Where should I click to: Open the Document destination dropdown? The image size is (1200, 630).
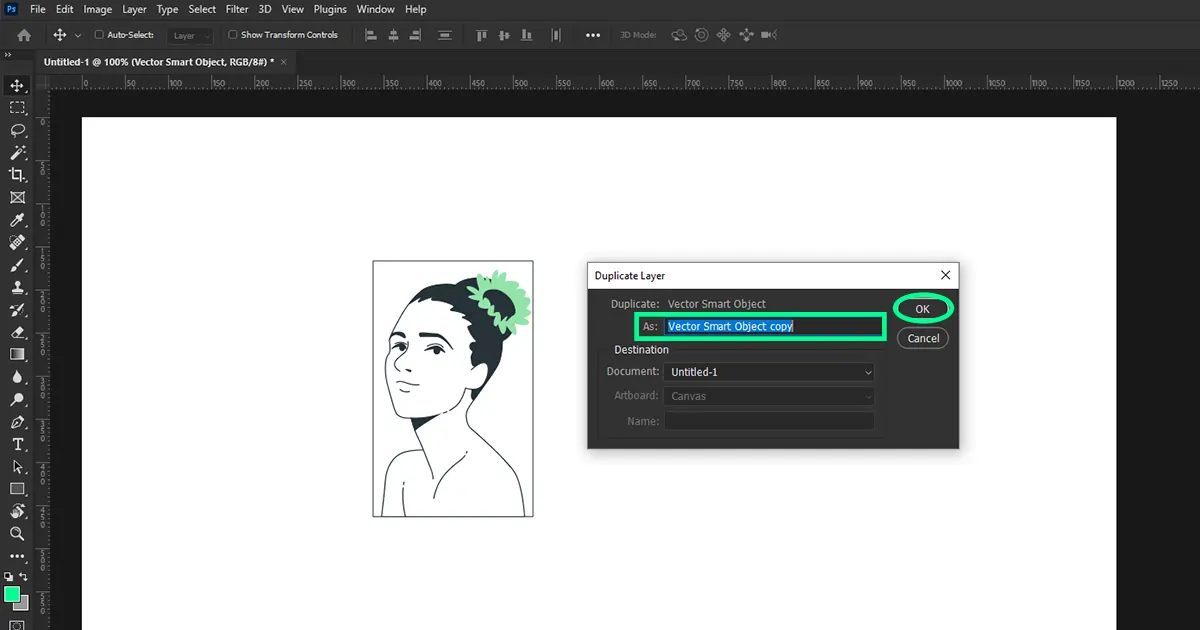(768, 371)
